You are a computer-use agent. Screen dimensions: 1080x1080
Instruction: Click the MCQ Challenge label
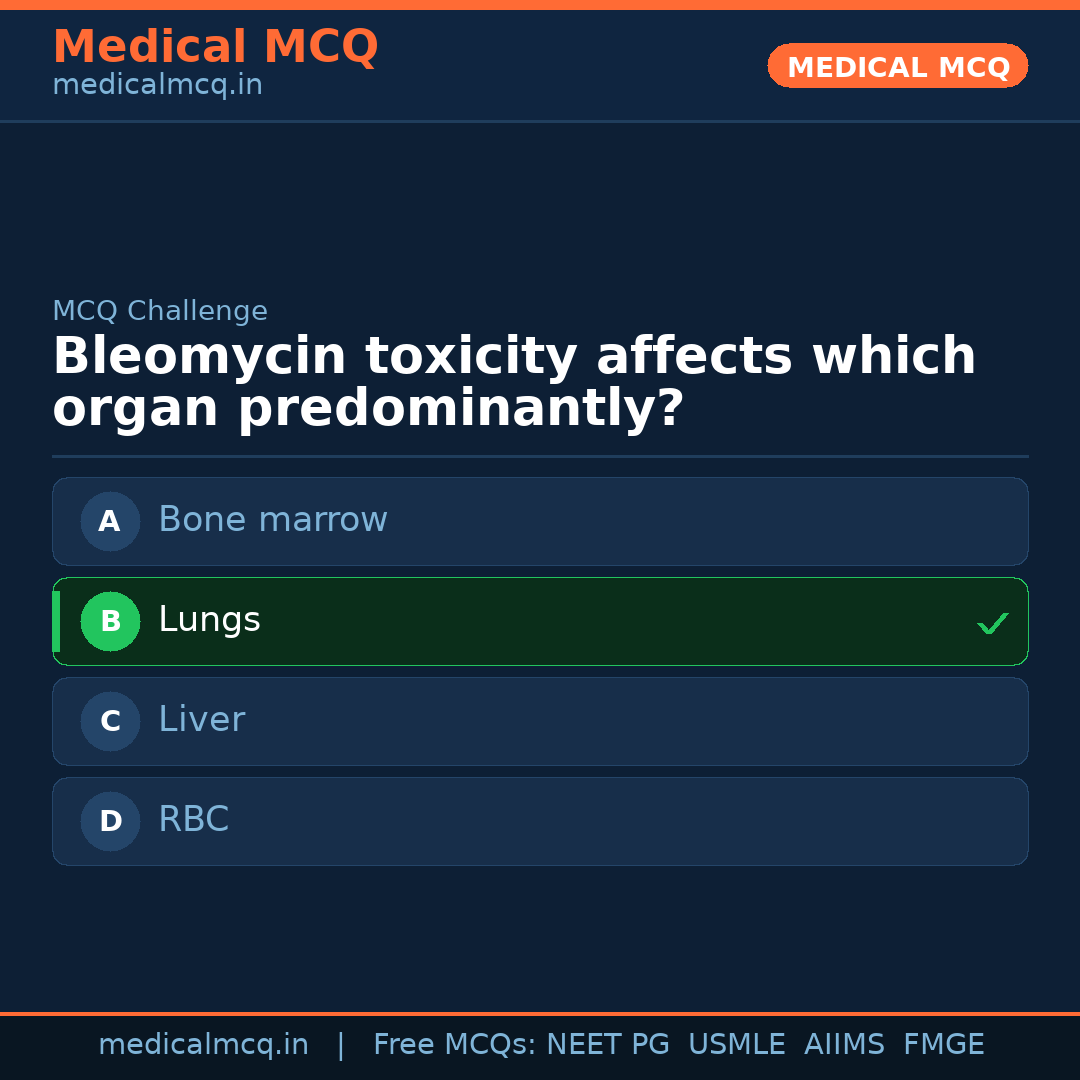pyautogui.click(x=160, y=311)
